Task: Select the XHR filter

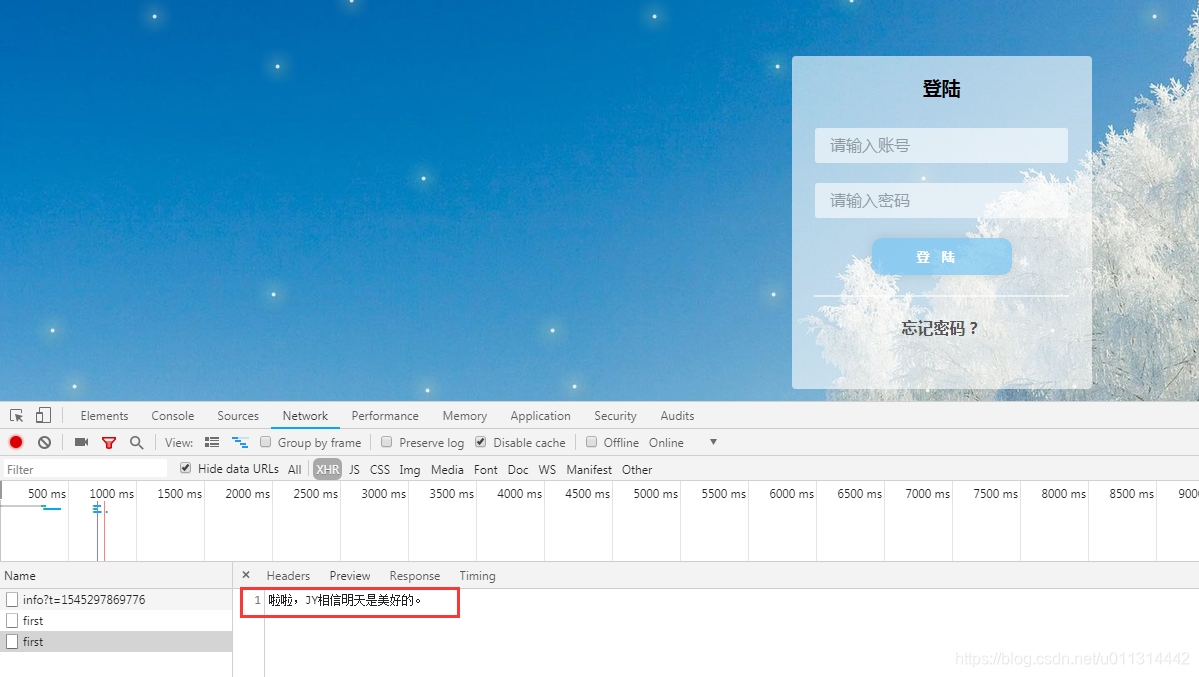Action: (x=327, y=470)
